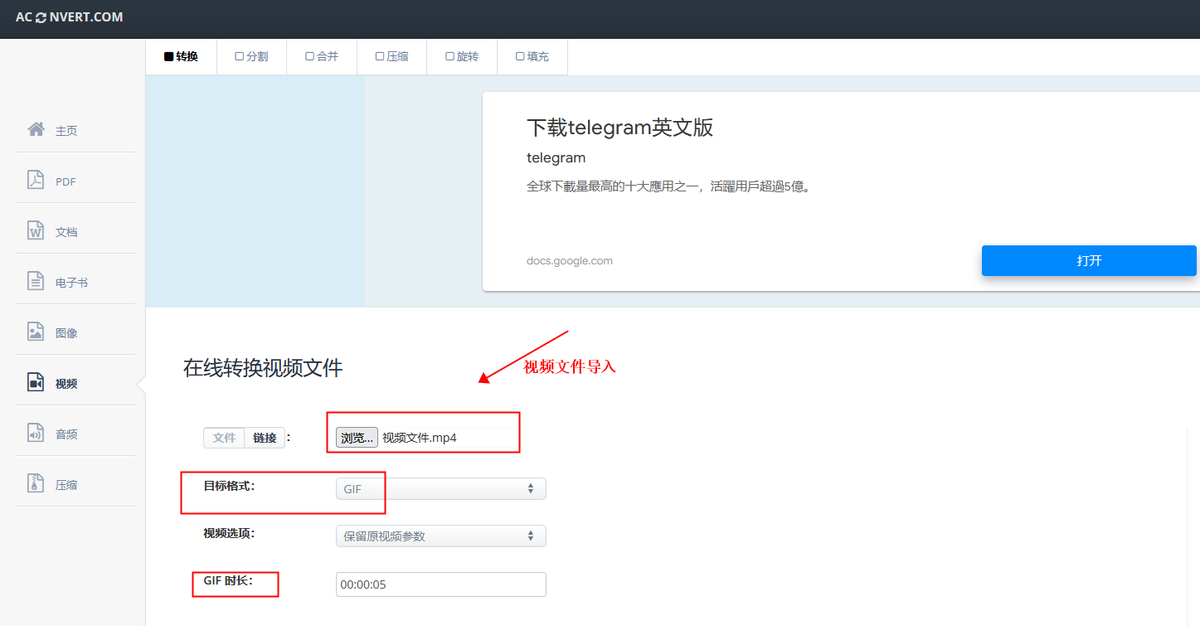Image resolution: width=1200 pixels, height=626 pixels.
Task: Click the 视频文件.mp4 file name
Action: 419,438
